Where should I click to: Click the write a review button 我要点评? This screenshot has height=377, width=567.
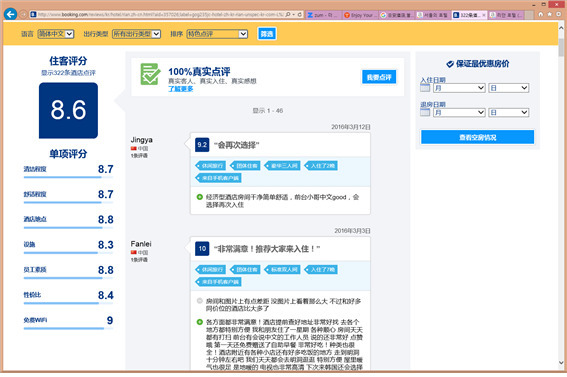[379, 77]
